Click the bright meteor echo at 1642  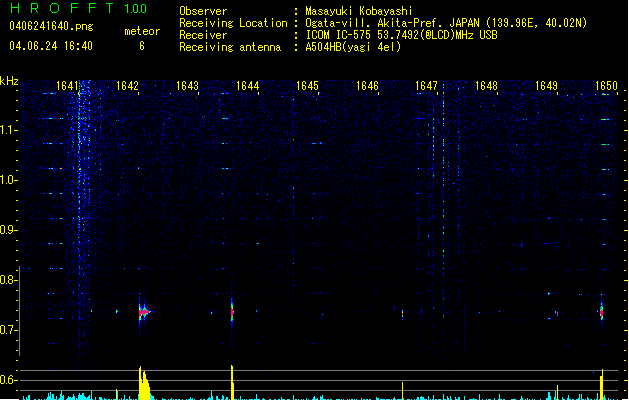point(144,312)
